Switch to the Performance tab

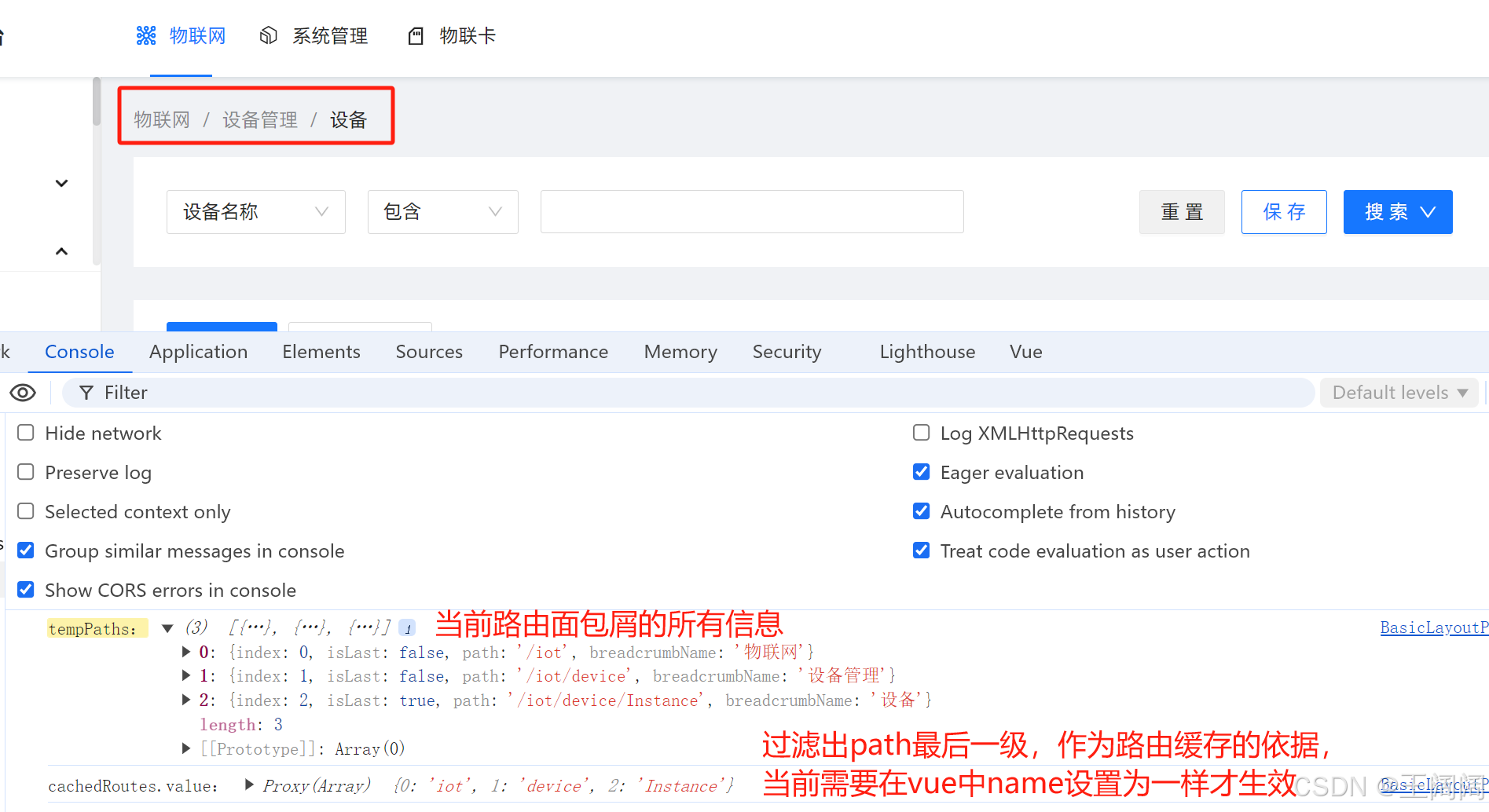tap(553, 352)
